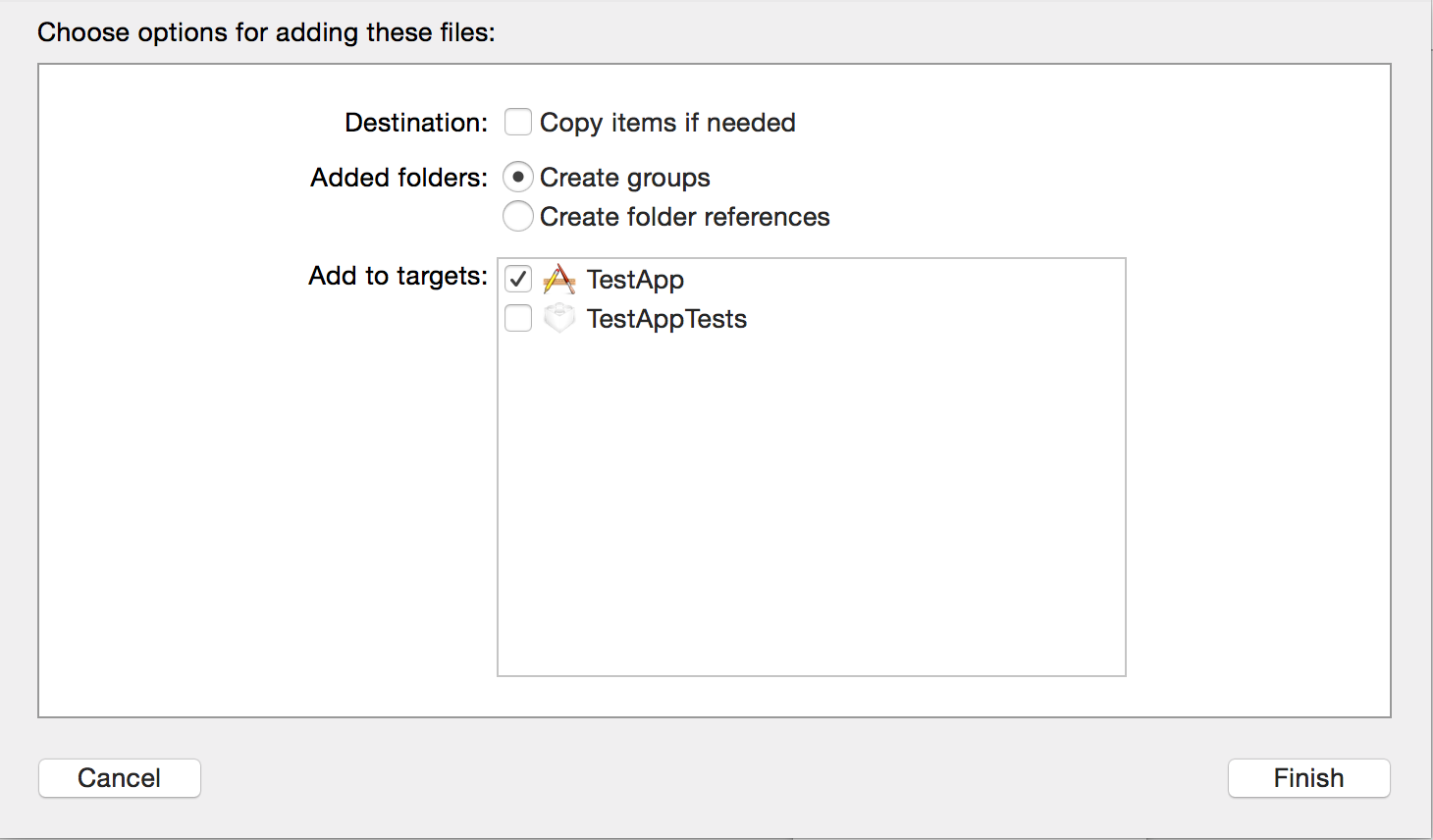Click the TestApp application icon

click(559, 280)
